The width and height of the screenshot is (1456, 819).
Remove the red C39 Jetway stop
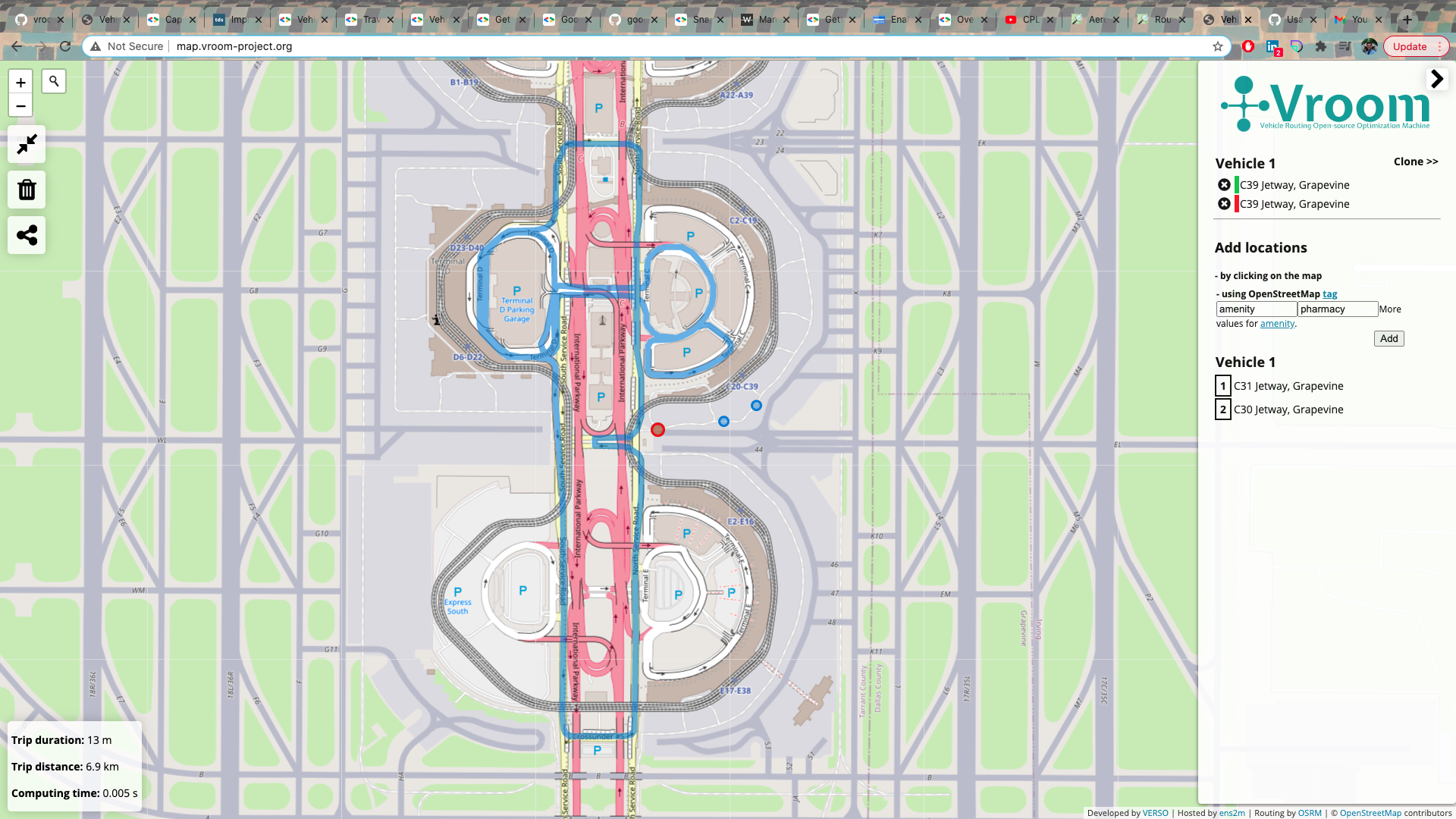[1224, 203]
